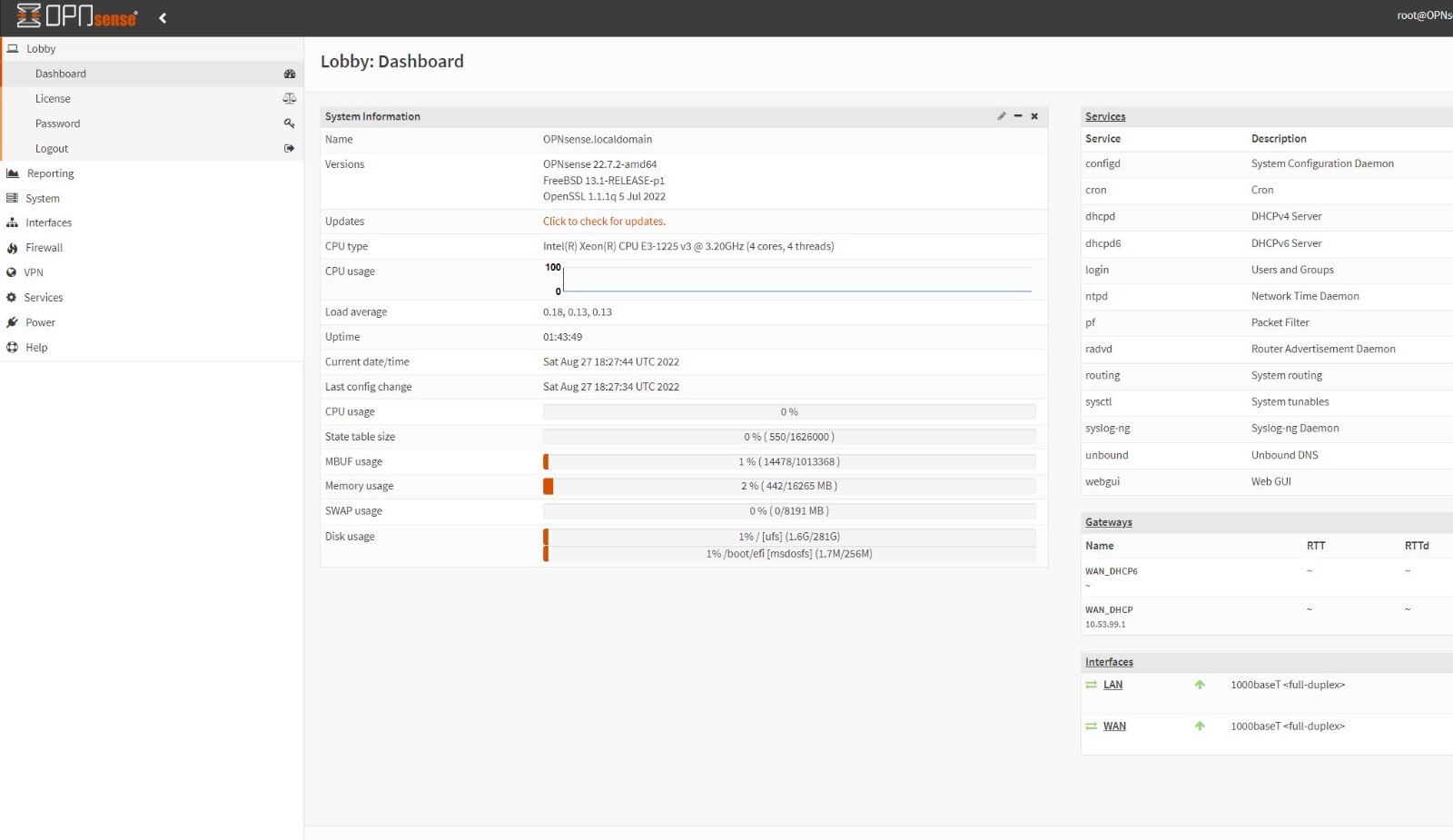1453x840 pixels.
Task: Click the Lobby laptop icon
Action: [x=13, y=48]
